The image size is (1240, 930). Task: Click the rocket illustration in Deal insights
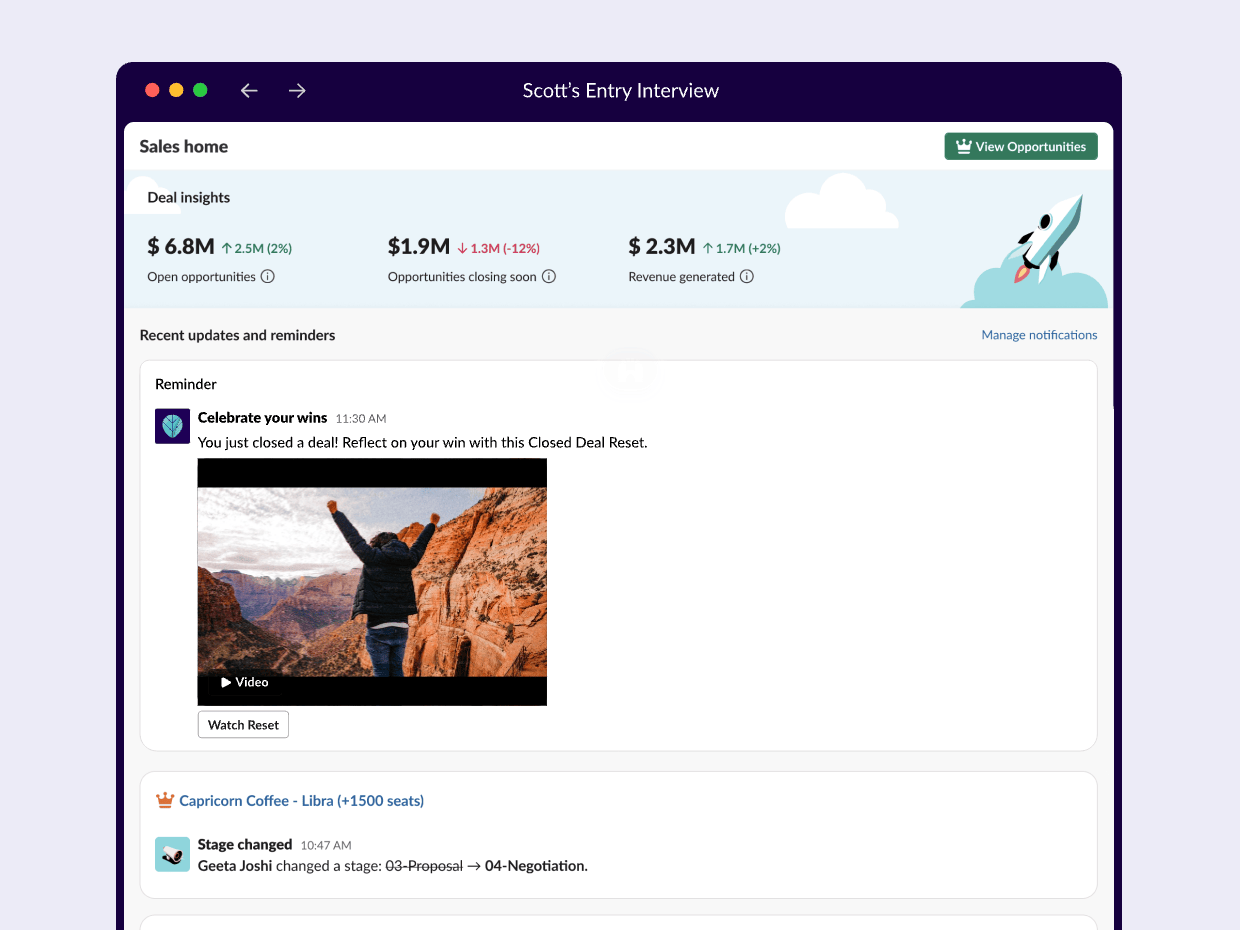(1050, 238)
